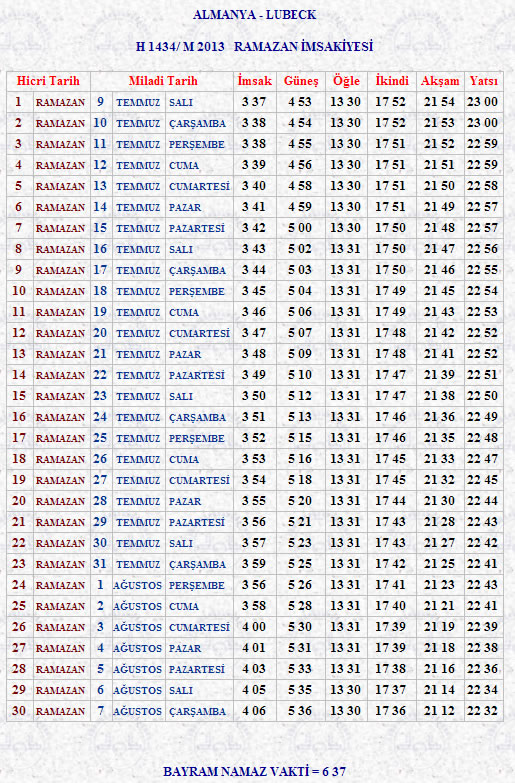The width and height of the screenshot is (515, 783).
Task: Select İkindi time 17 44 on 28 Temmuz
Action: pyautogui.click(x=391, y=501)
